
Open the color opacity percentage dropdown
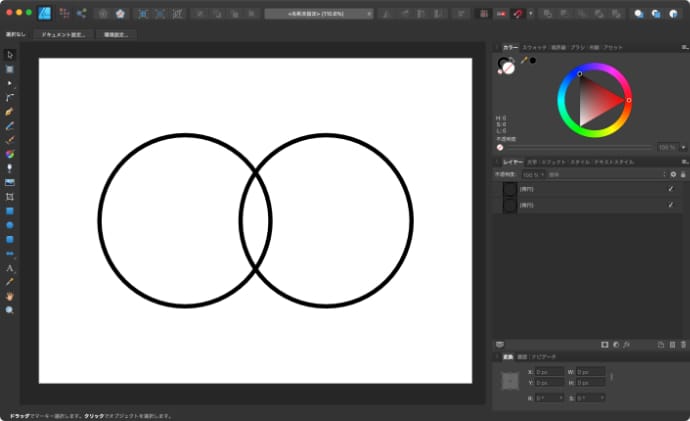[x=669, y=147]
